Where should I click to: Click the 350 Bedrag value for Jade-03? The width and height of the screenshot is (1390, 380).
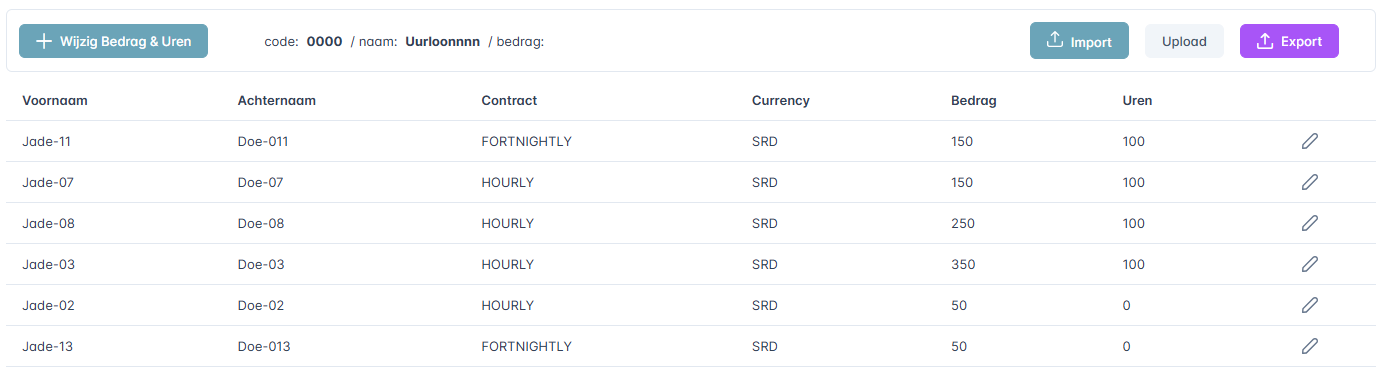963,264
